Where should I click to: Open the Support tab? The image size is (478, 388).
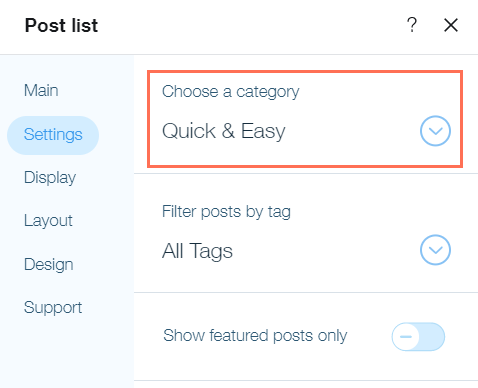click(x=53, y=308)
